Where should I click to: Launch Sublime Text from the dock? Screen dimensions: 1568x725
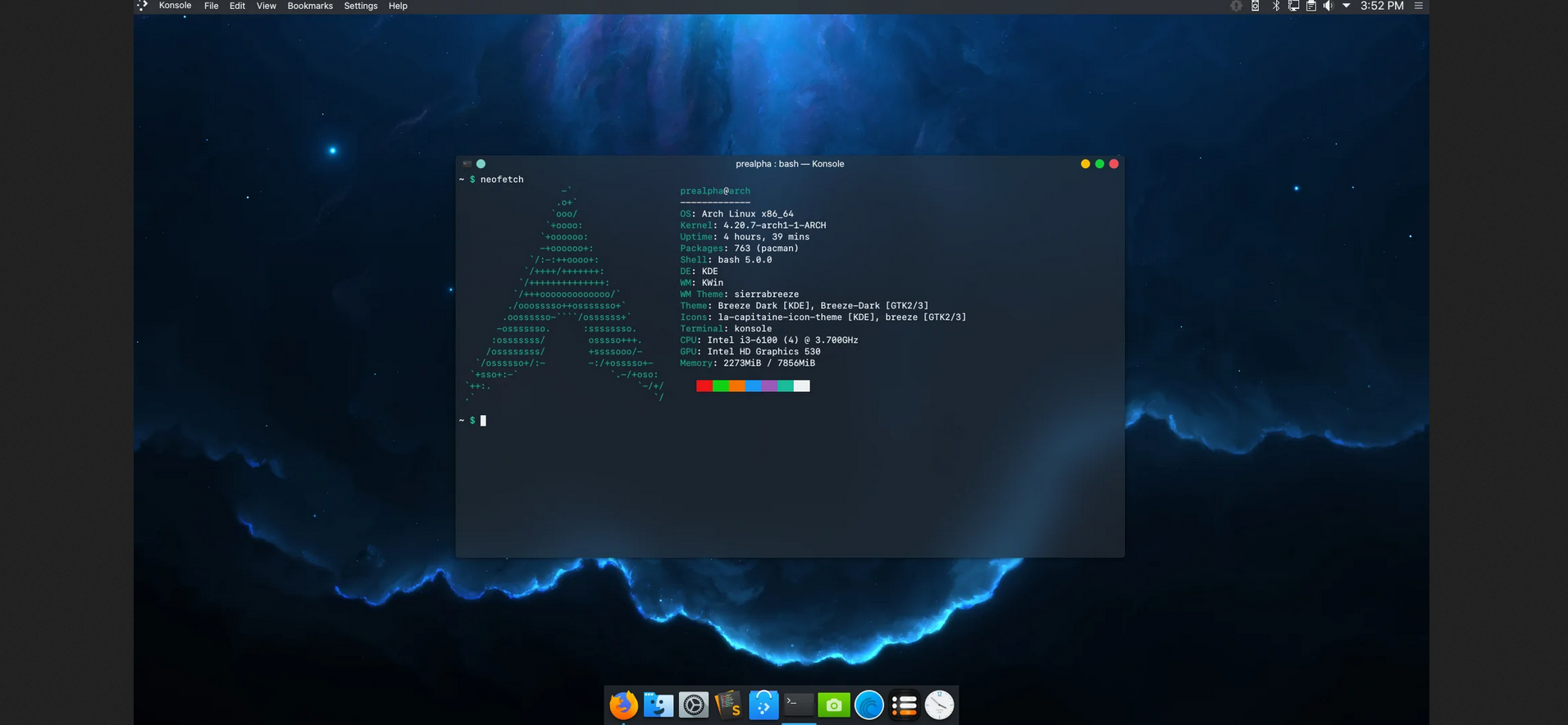[x=728, y=704]
